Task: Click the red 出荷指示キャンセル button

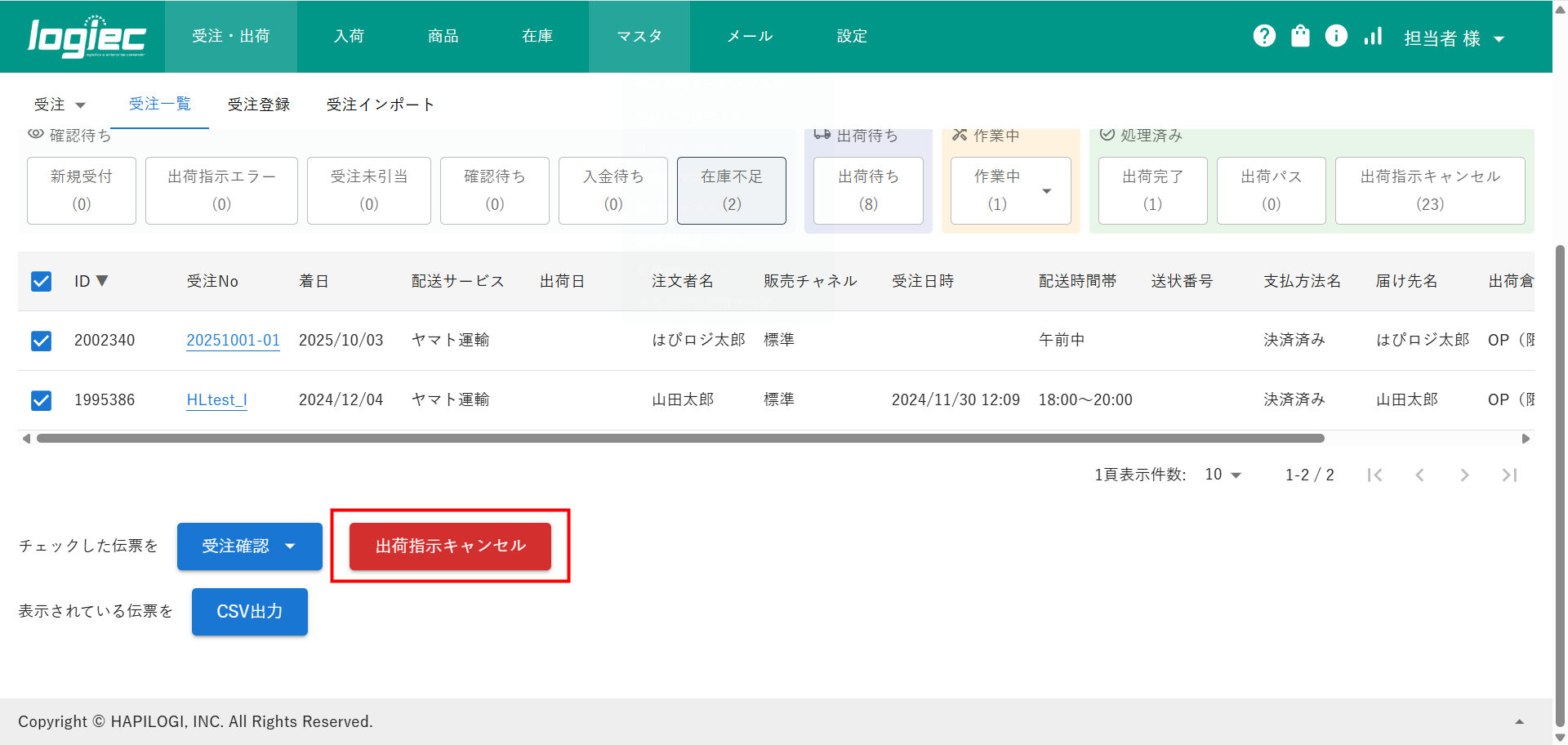Action: pos(450,546)
